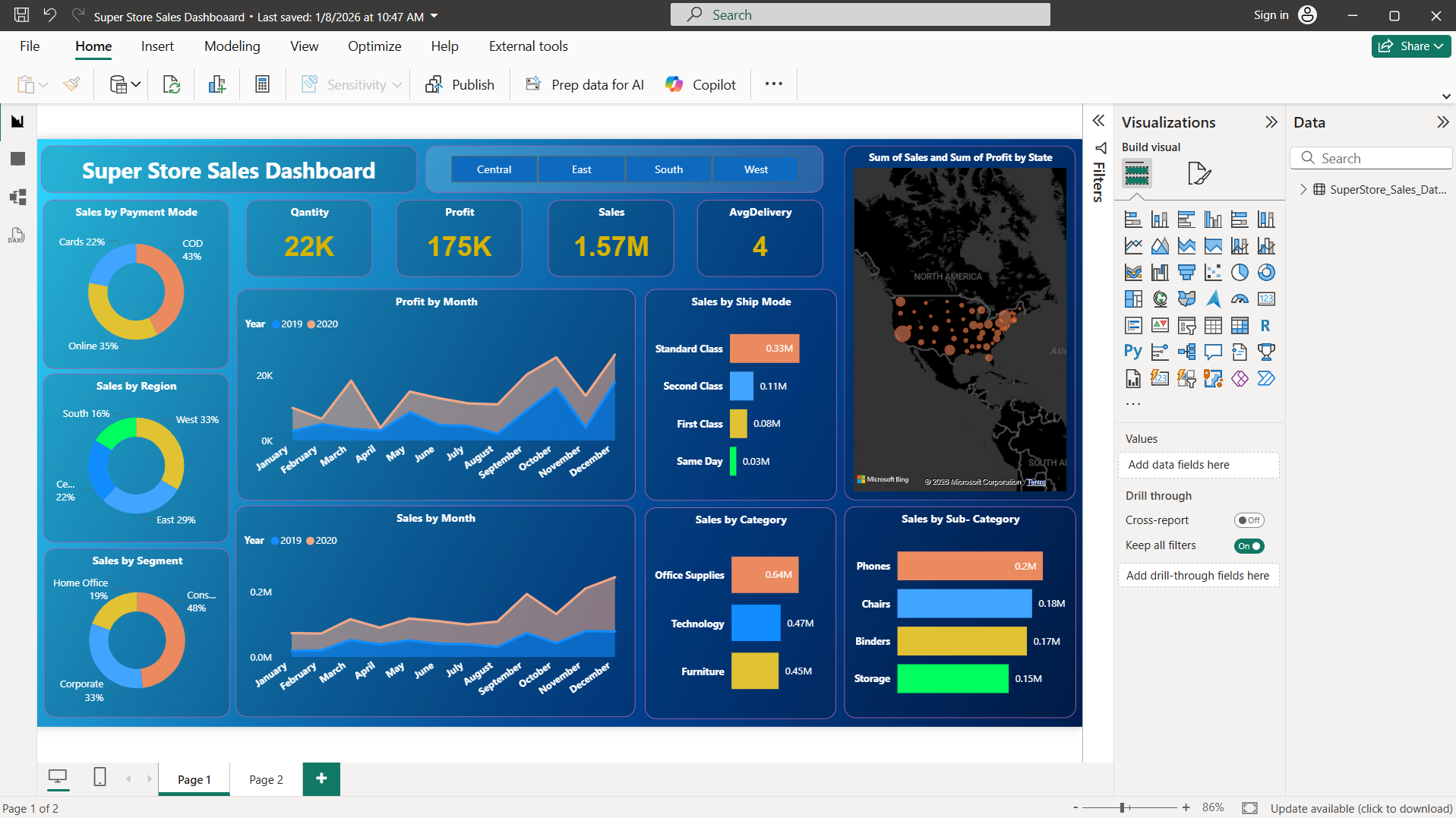Turn off Keep all filters toggle
Image resolution: width=1456 pixels, height=818 pixels.
point(1249,546)
